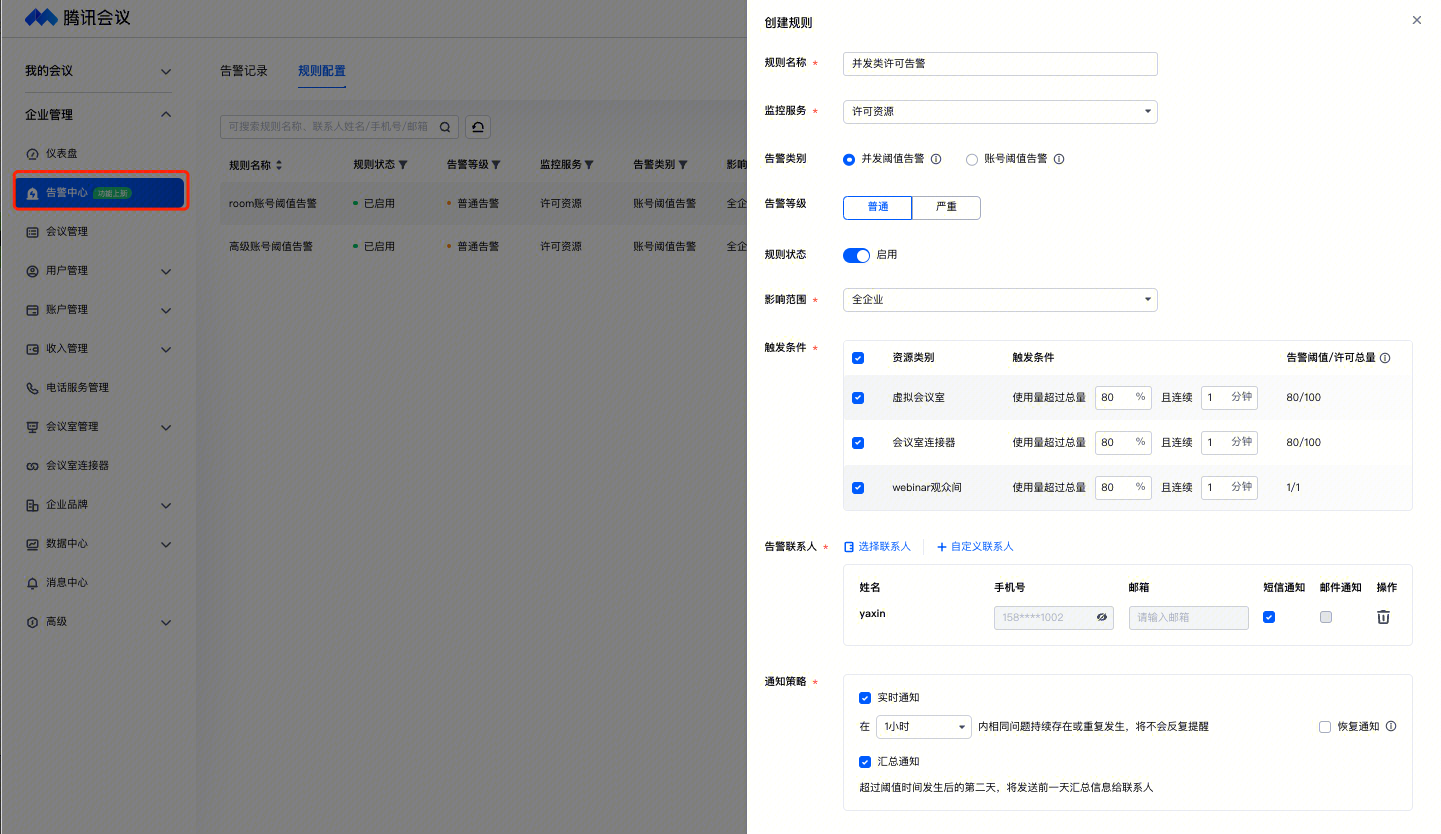Viewport: 1441px width, 834px height.
Task: Switch to the 告警记录 tab
Action: coord(244,71)
